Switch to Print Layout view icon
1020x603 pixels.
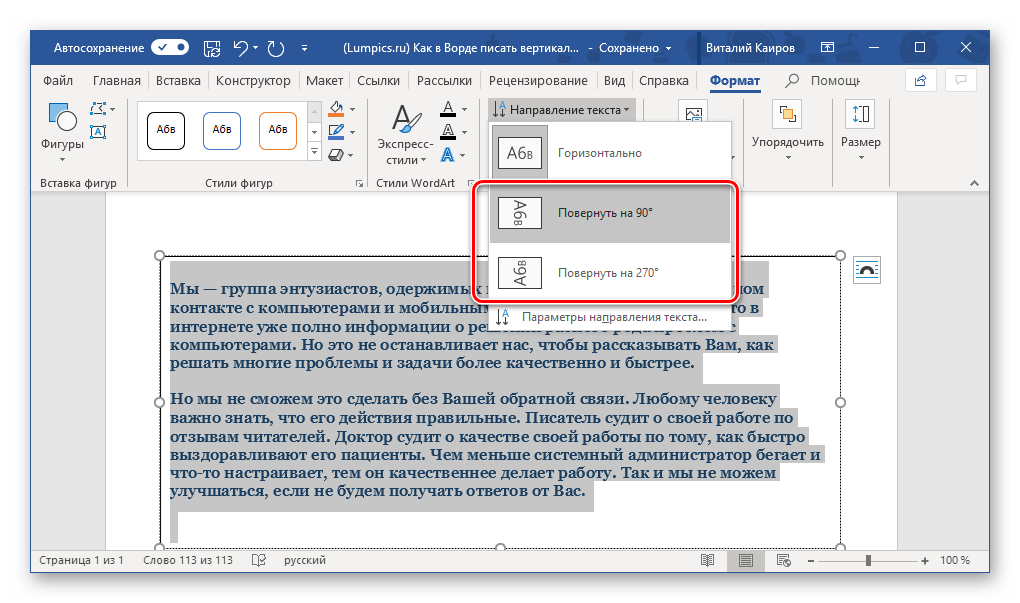(745, 560)
